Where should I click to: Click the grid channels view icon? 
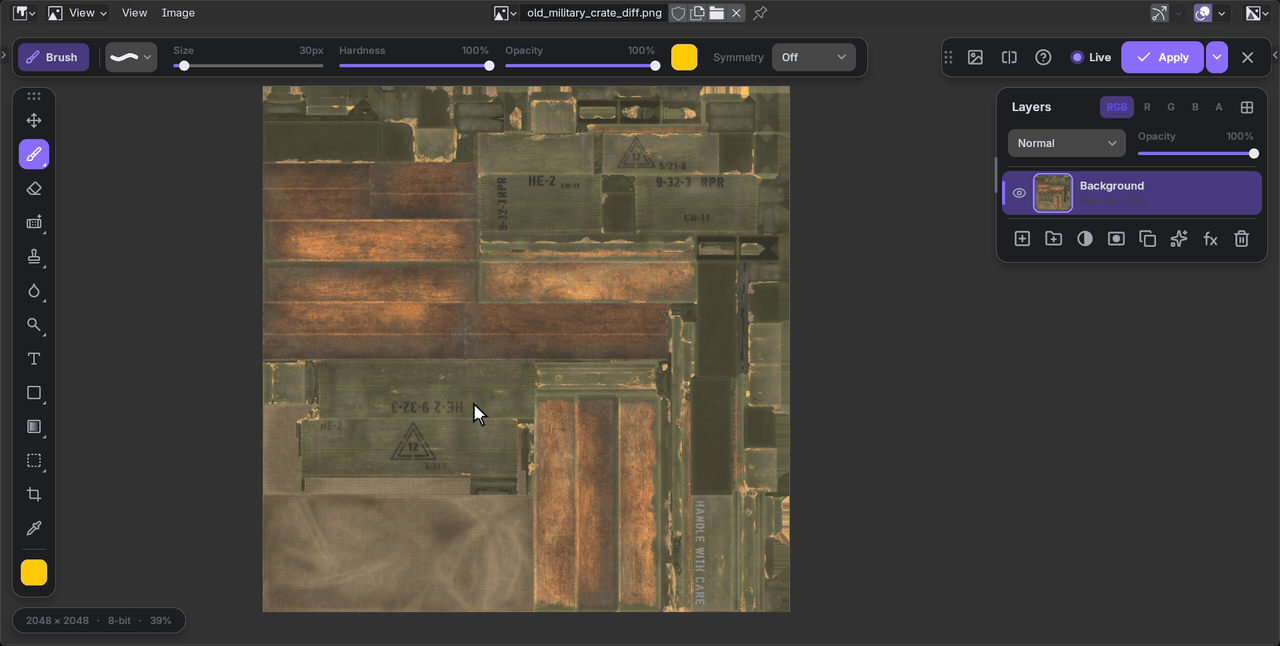click(x=1247, y=107)
